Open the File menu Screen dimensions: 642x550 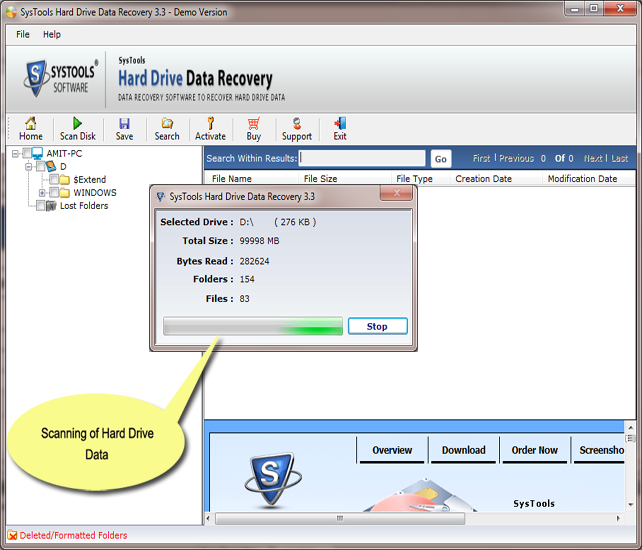point(23,34)
